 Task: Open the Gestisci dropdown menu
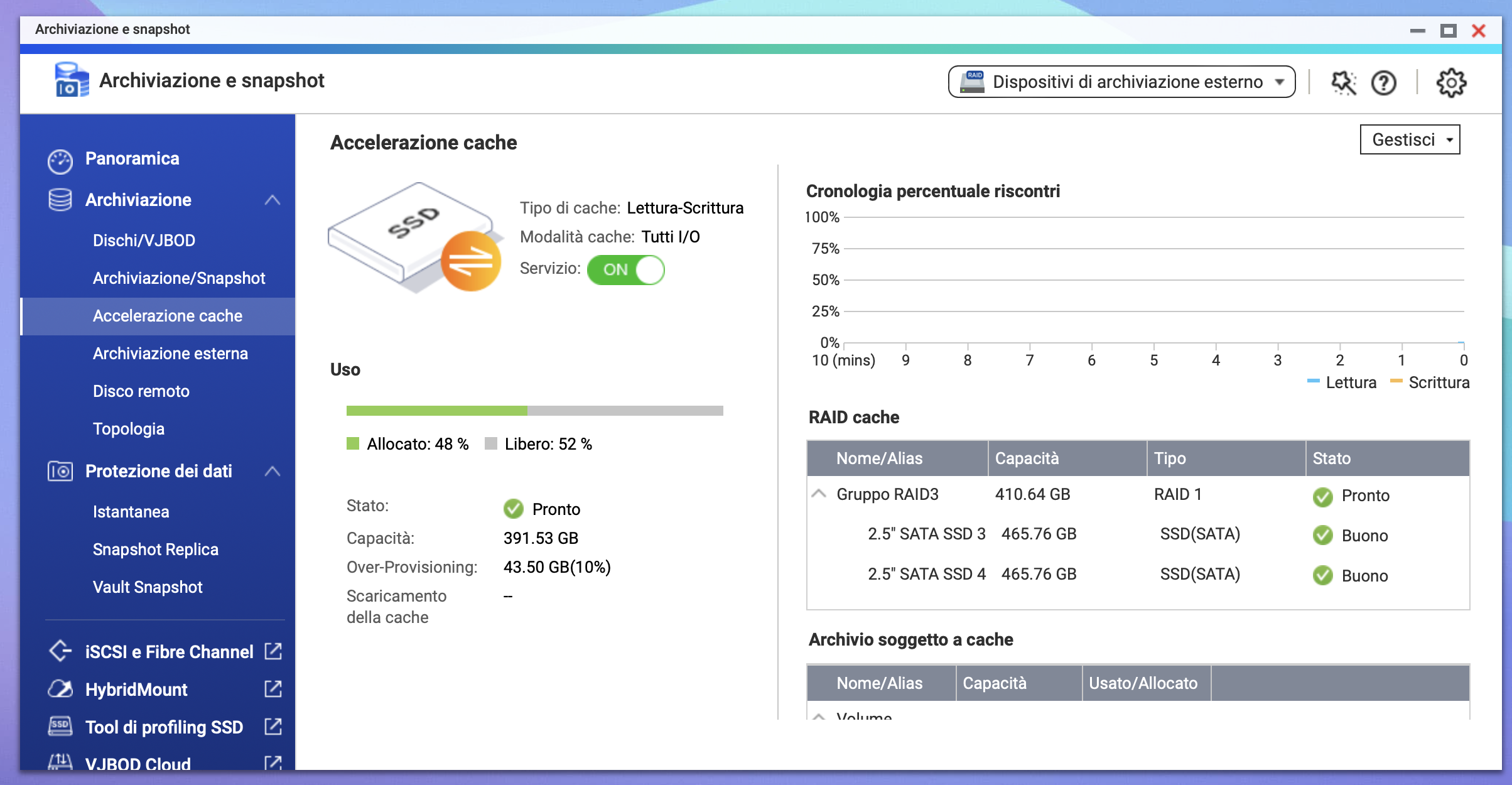click(x=1410, y=139)
